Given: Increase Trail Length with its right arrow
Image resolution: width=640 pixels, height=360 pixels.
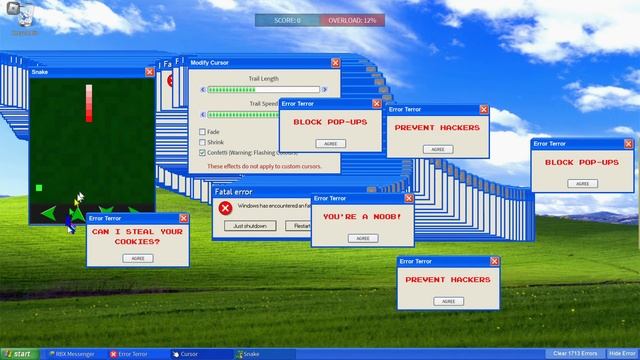Looking at the screenshot, I should (324, 89).
